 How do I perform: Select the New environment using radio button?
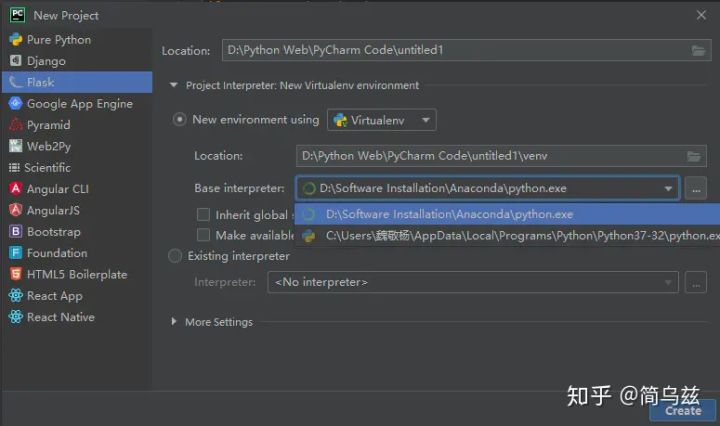[x=179, y=120]
